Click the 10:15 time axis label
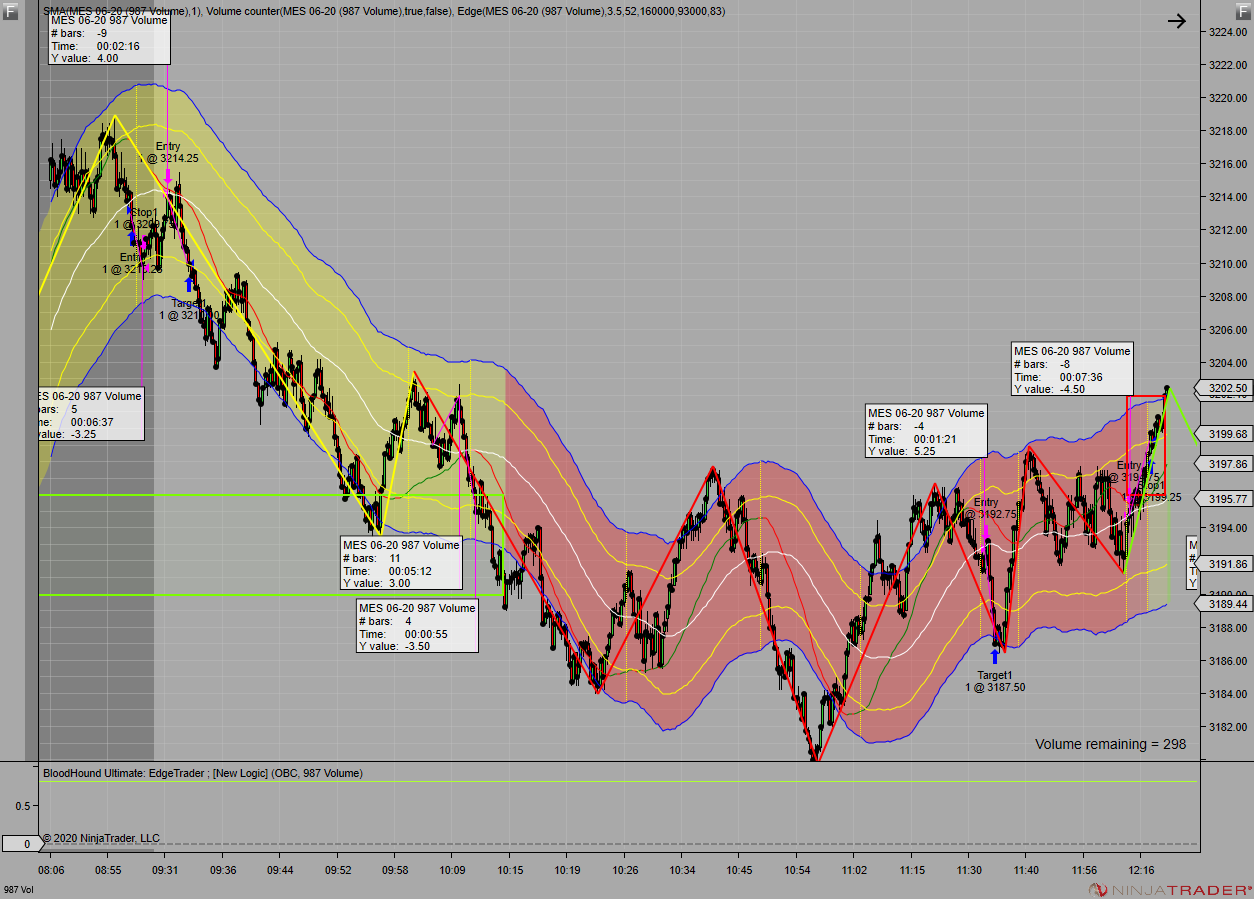Screen dimensions: 1254x899 (x=510, y=871)
